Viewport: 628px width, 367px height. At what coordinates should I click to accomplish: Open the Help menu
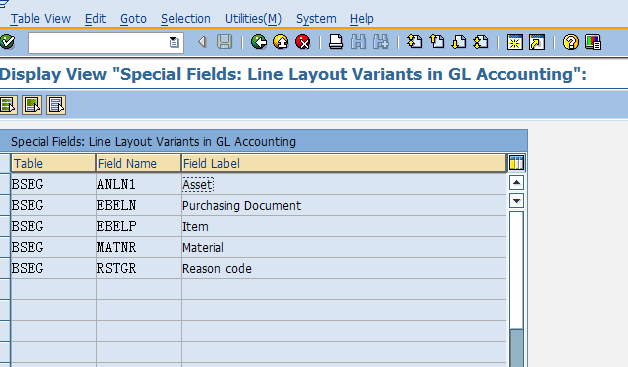pos(362,19)
